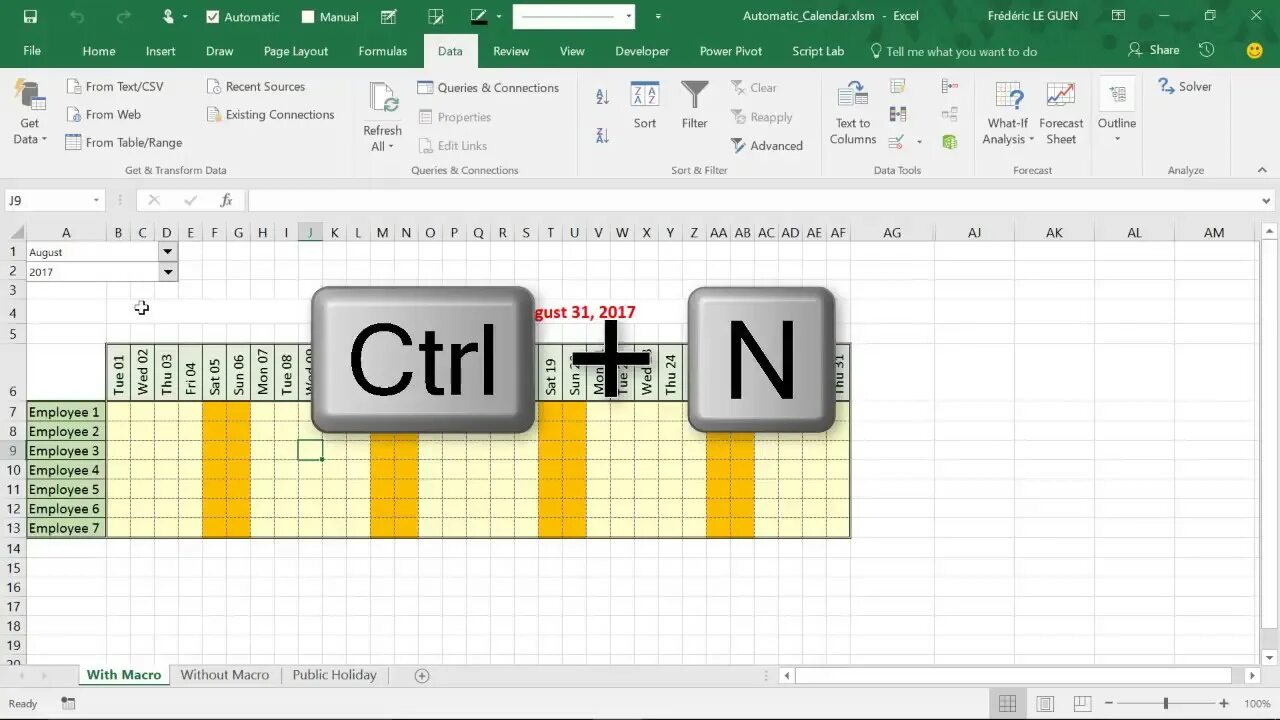Import data From Text/CSV

[114, 87]
